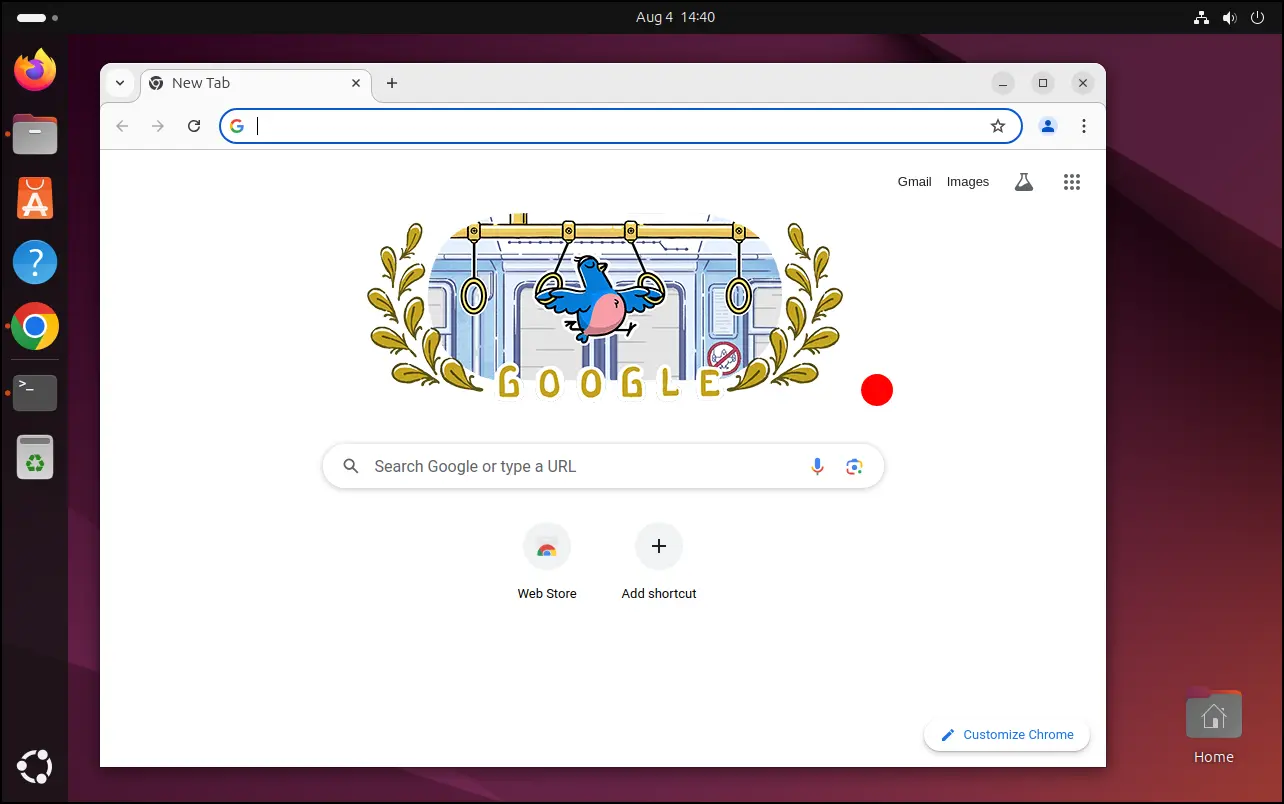Screen dimensions: 1284x804
Task: Click the Google G icon in address bar
Action: click(x=237, y=126)
